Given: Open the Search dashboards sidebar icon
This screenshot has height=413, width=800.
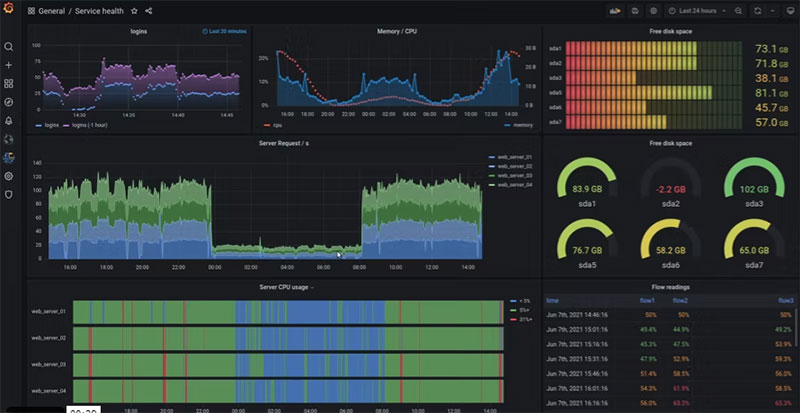Looking at the screenshot, I should tap(9, 47).
